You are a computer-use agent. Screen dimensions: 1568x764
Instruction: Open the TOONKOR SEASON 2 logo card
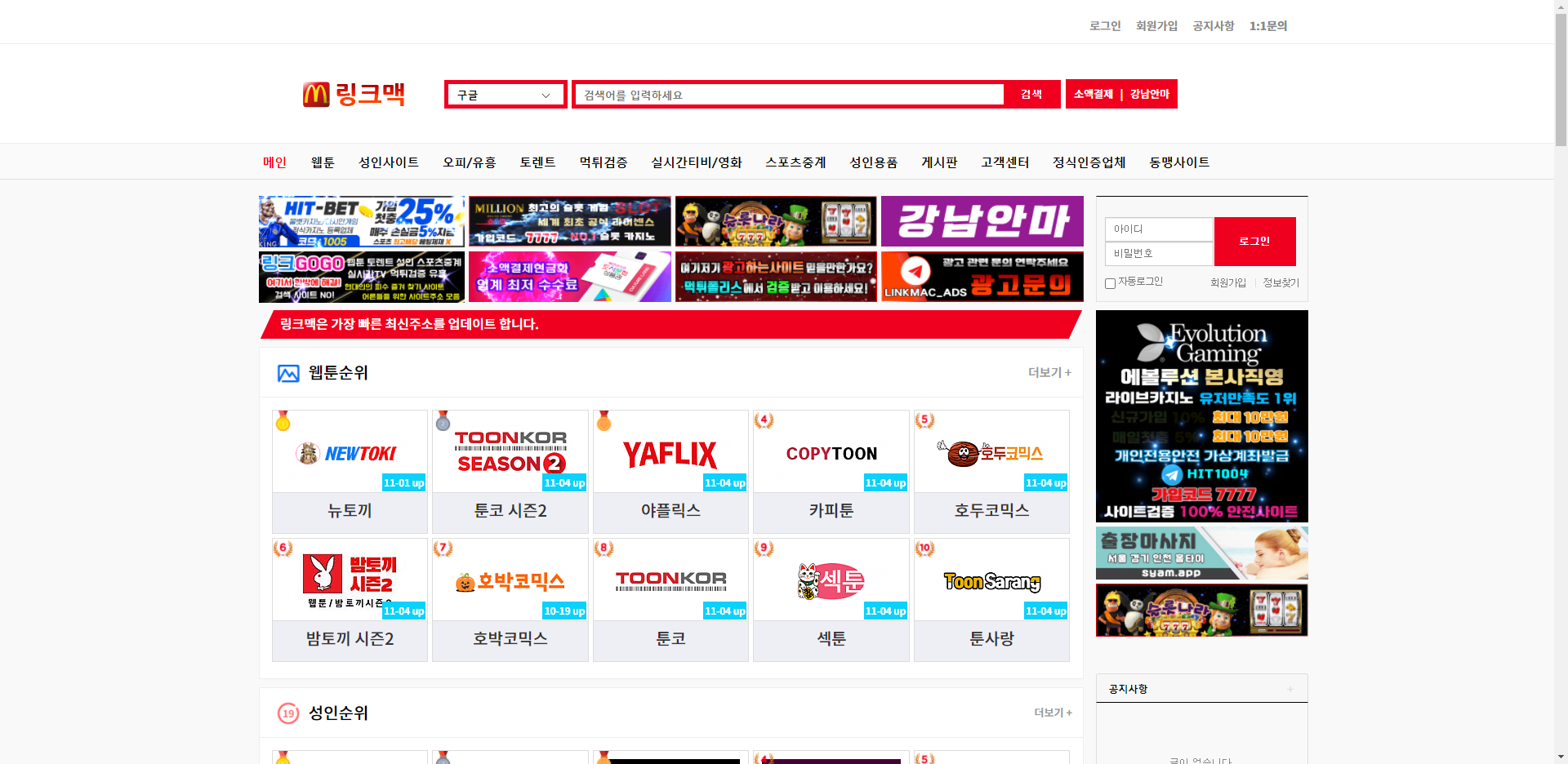(510, 452)
